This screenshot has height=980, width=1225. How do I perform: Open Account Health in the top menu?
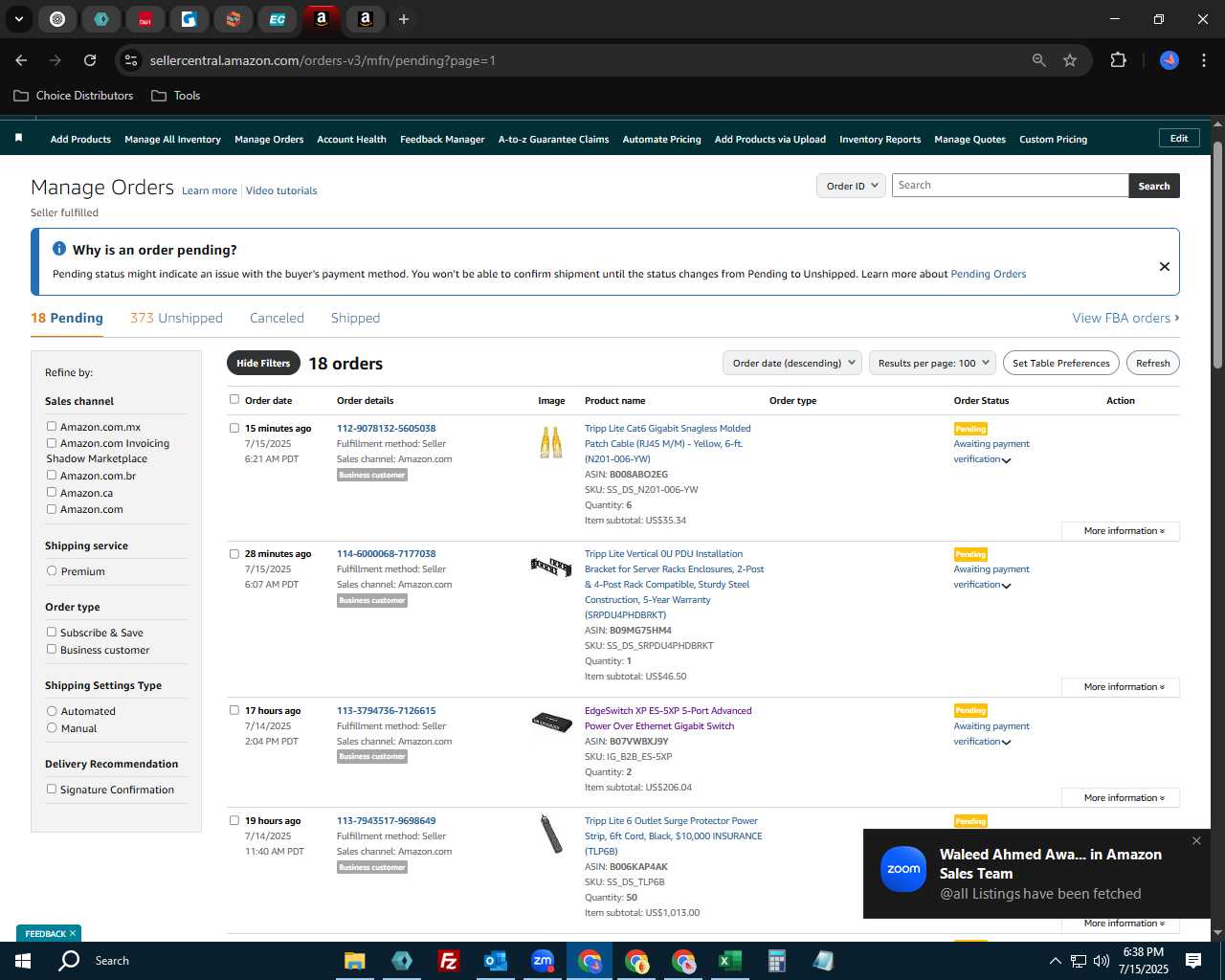[351, 139]
